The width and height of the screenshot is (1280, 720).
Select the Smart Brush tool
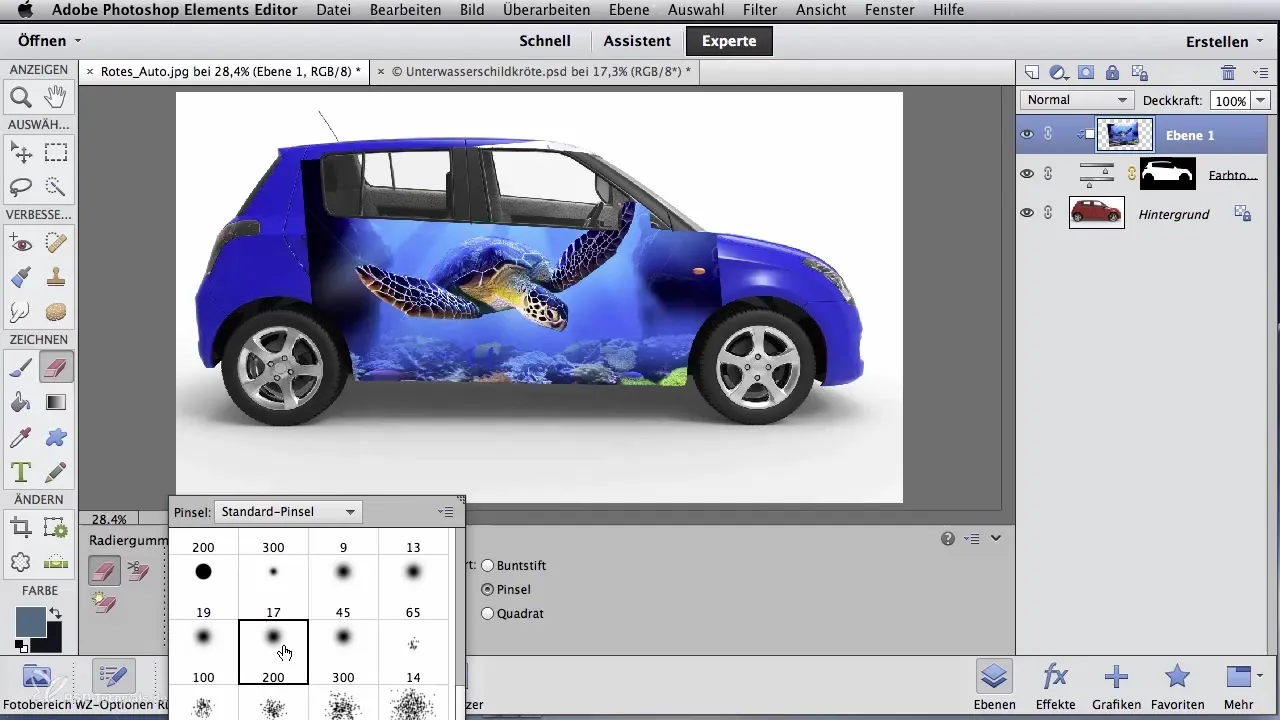click(x=21, y=276)
